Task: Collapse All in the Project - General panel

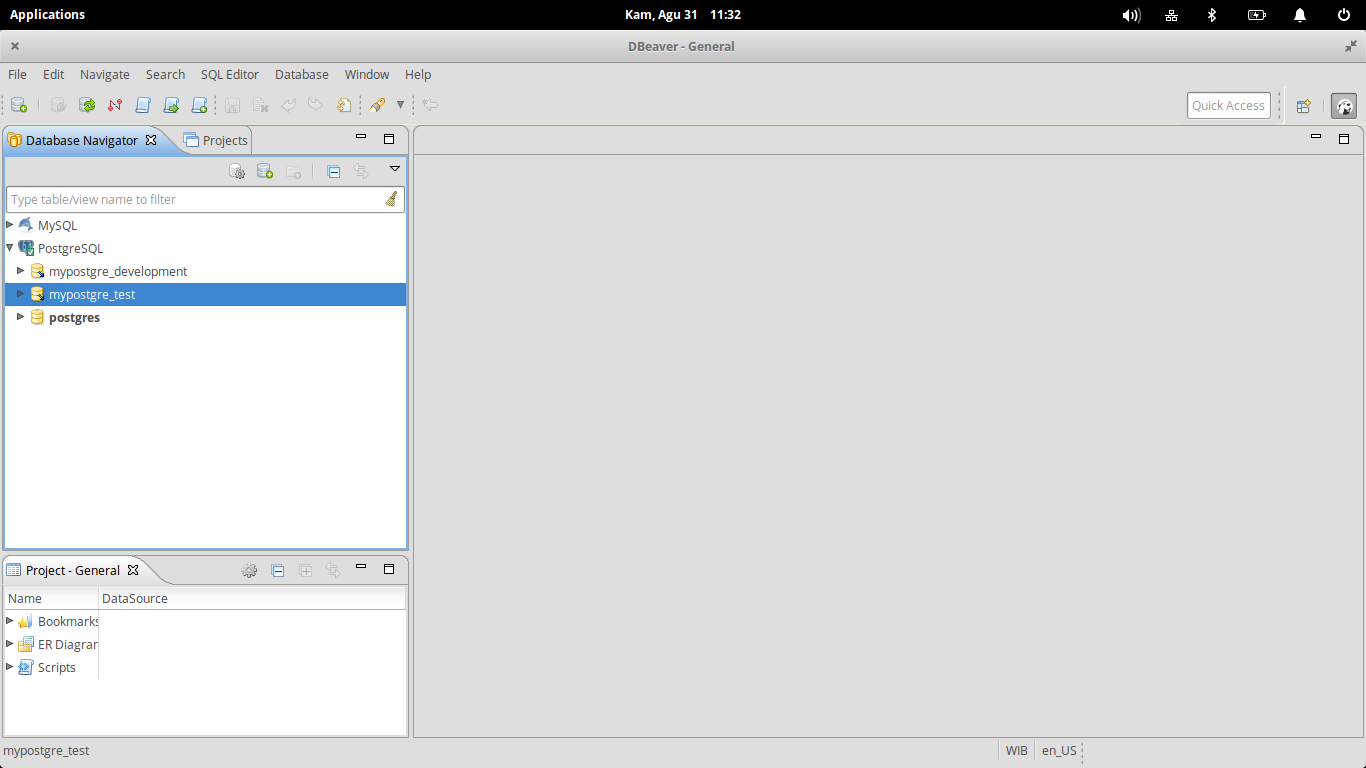Action: pyautogui.click(x=278, y=570)
